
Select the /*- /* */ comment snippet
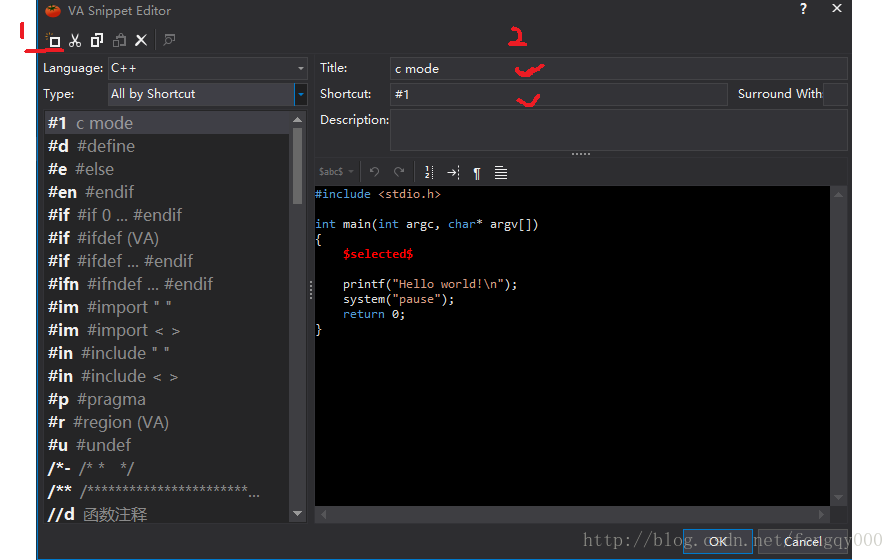[x=168, y=468]
